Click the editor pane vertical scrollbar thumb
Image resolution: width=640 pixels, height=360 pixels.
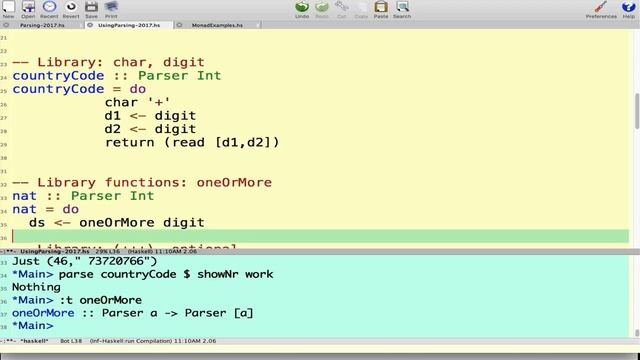click(637, 111)
